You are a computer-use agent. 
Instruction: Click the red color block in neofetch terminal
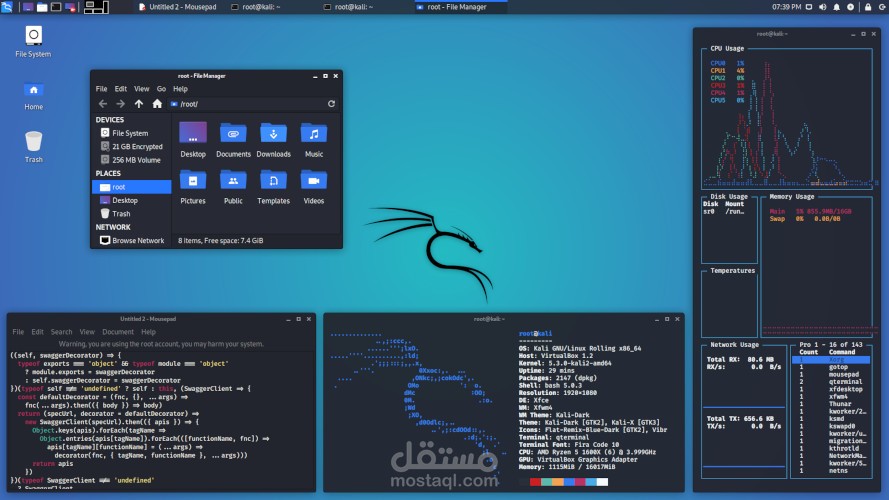[x=535, y=482]
